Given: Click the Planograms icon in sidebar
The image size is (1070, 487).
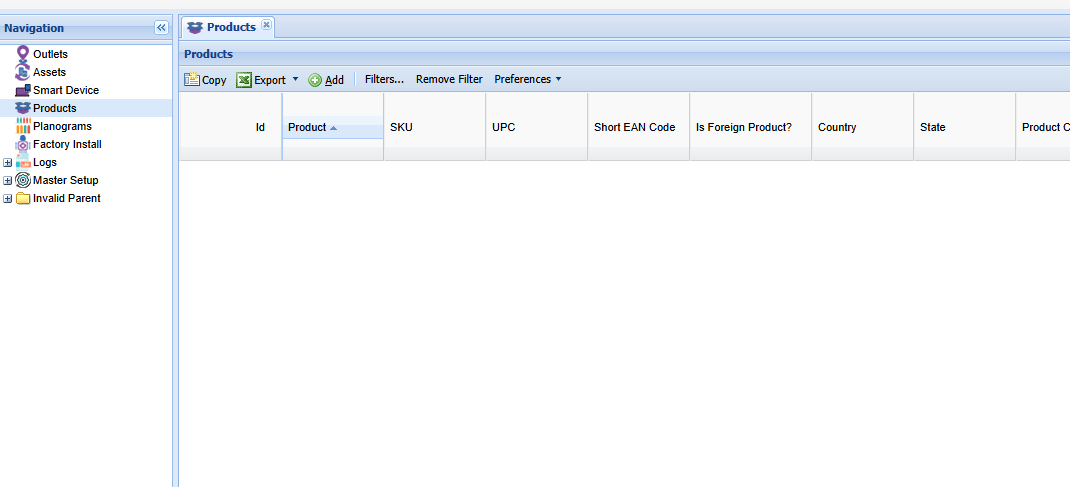Looking at the screenshot, I should (x=23, y=126).
